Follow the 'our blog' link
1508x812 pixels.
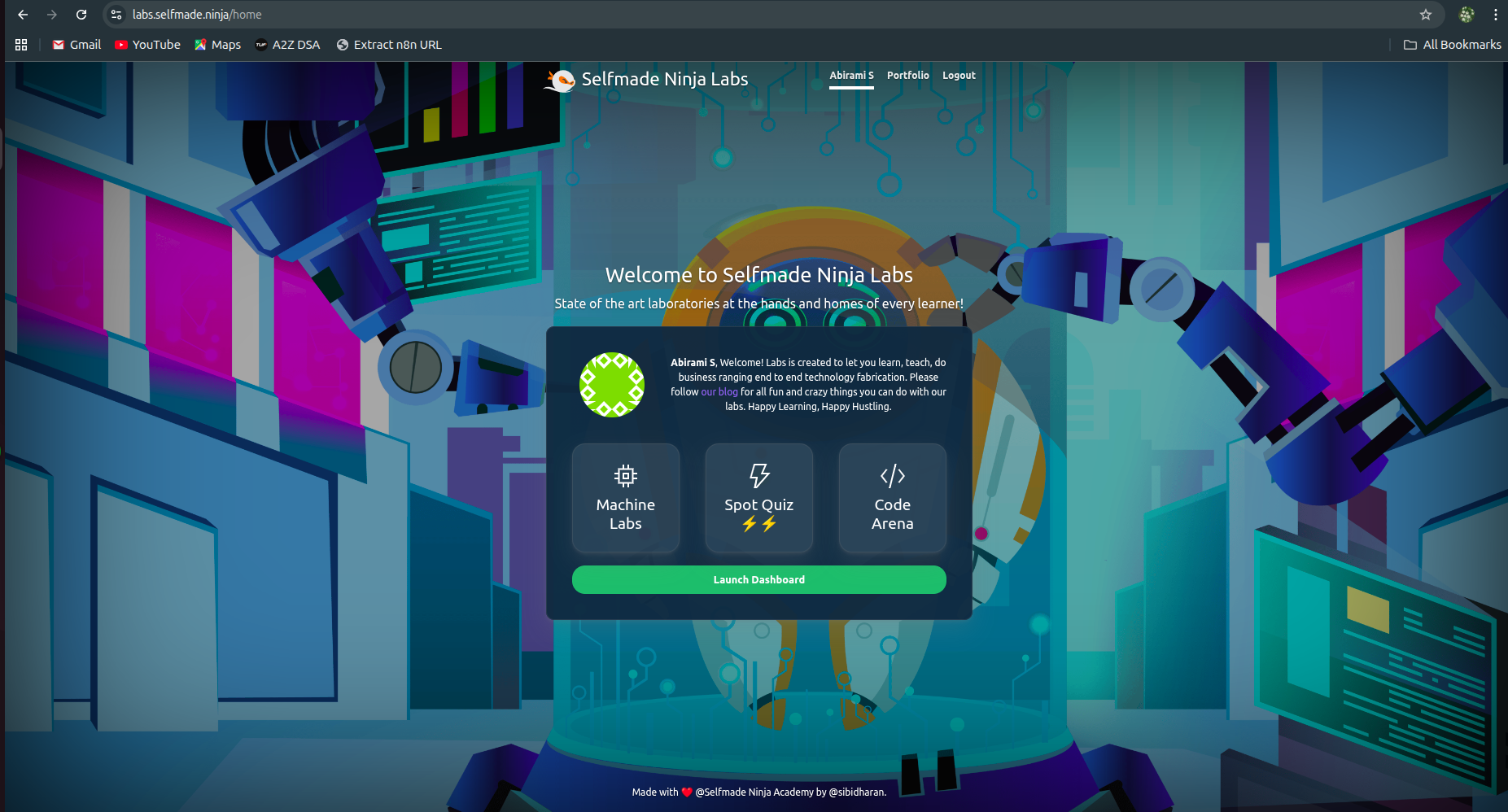tap(719, 392)
